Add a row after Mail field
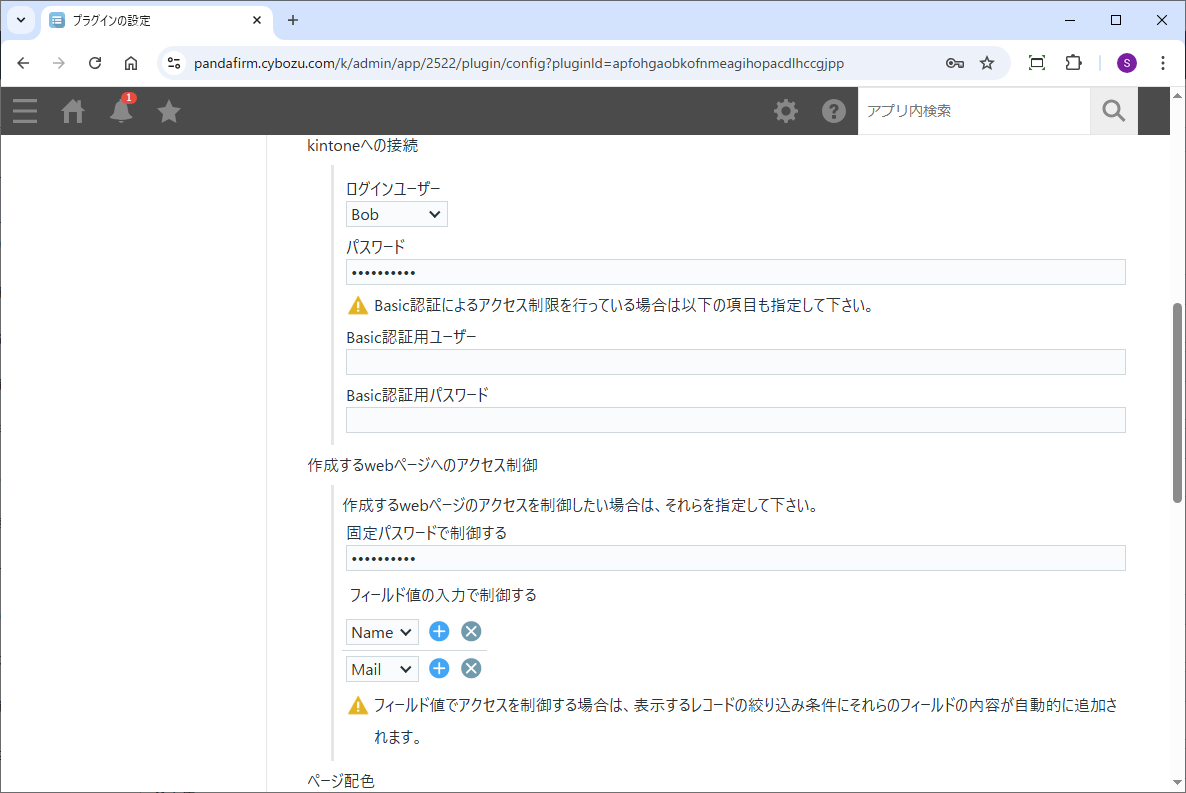The width and height of the screenshot is (1186, 793). coord(439,668)
